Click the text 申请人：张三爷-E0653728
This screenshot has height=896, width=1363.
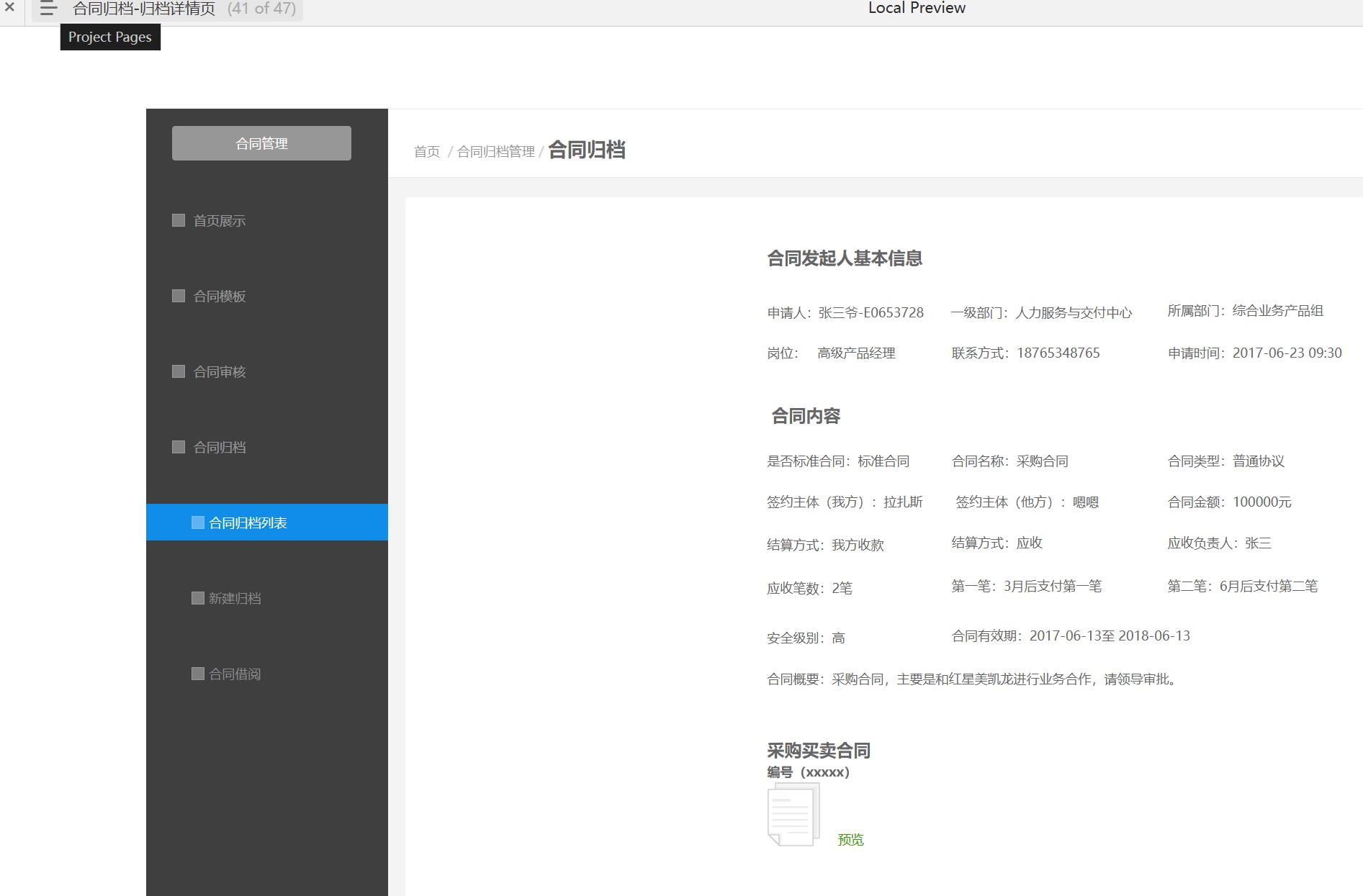(x=845, y=313)
